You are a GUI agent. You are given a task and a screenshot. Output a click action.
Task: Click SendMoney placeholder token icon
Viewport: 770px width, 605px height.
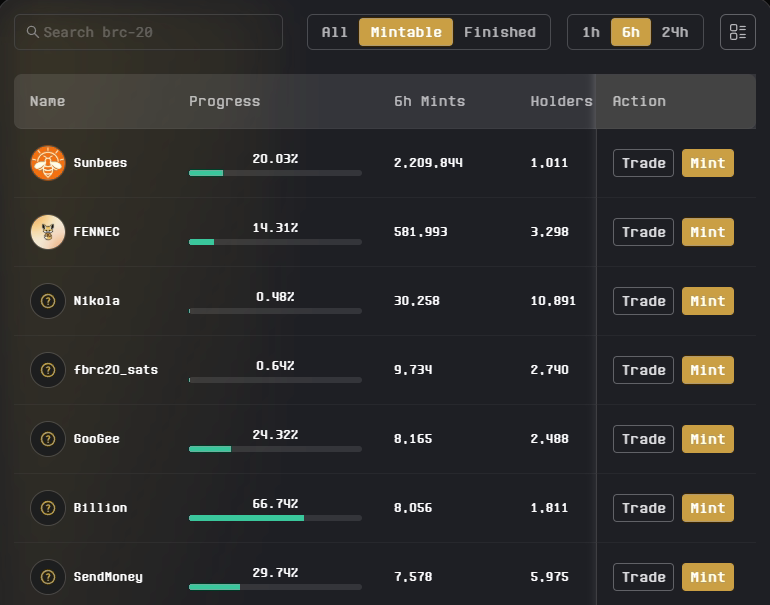48,577
